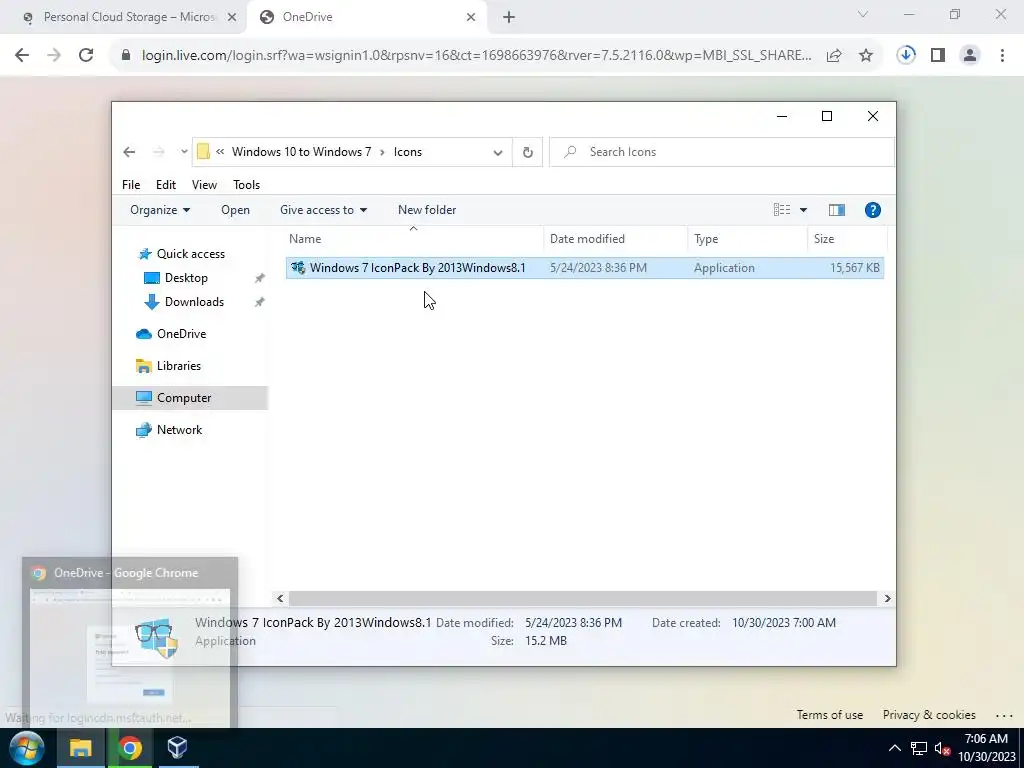1024x768 pixels.
Task: Open Libraries in navigation pane
Action: 178,366
